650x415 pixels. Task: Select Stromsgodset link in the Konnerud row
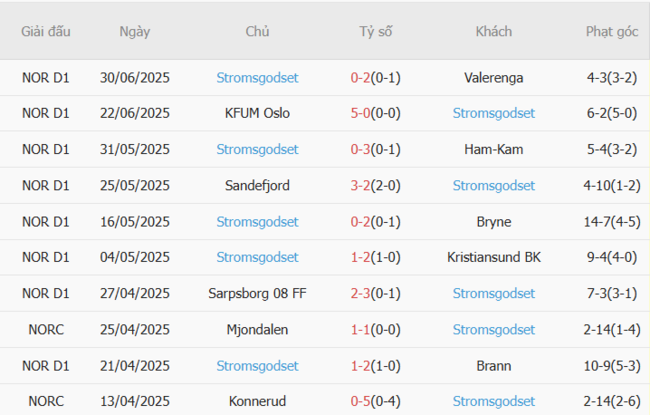tap(493, 401)
